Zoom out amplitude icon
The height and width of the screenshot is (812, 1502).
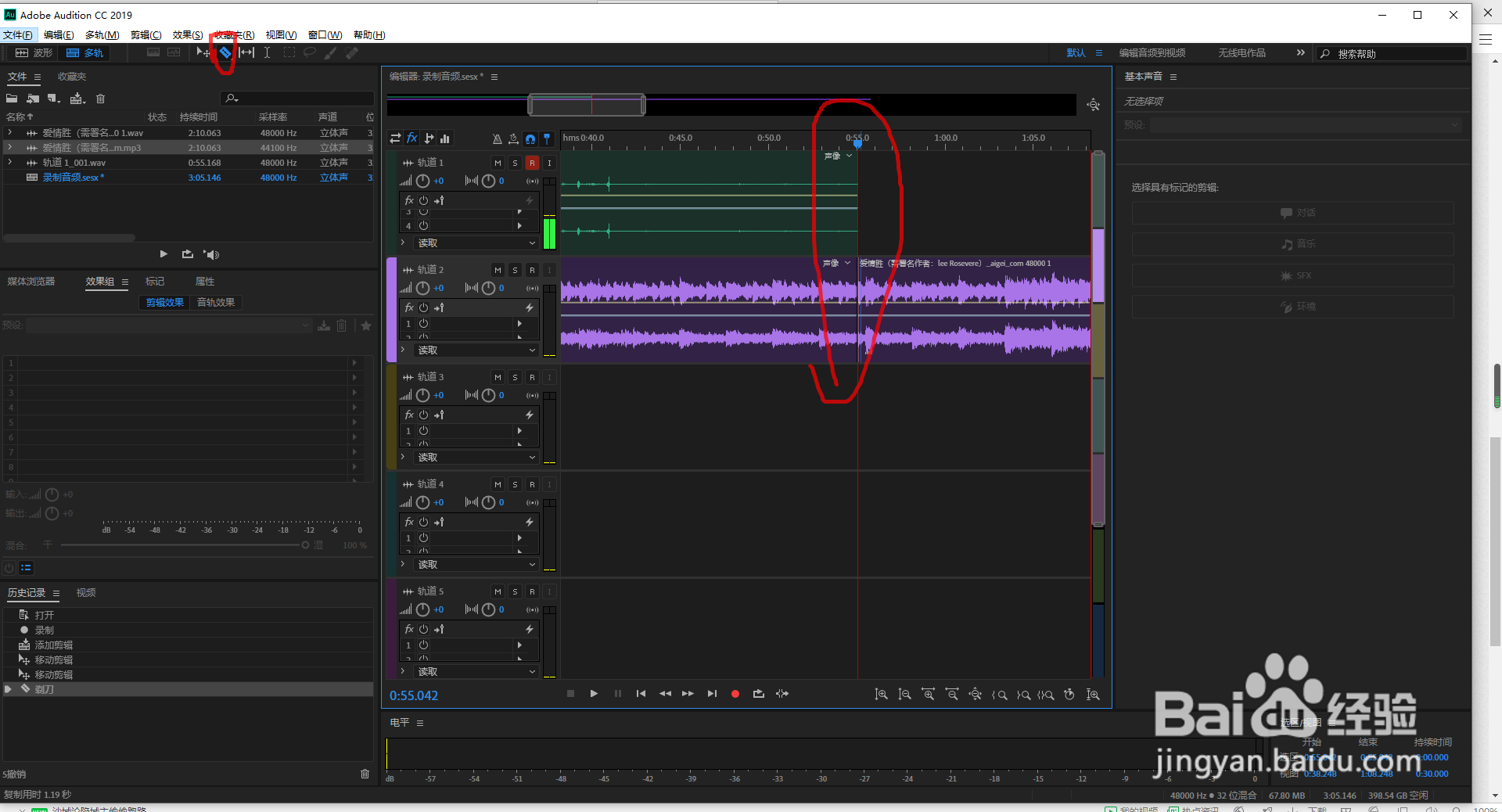pos(904,695)
